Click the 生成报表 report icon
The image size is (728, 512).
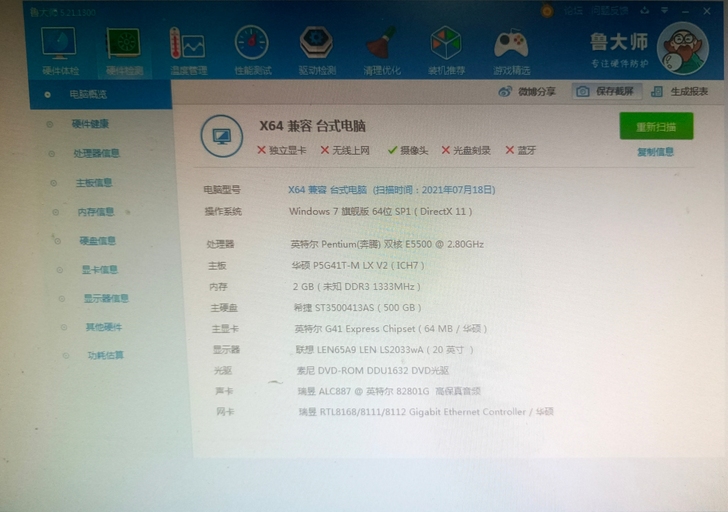pos(656,91)
